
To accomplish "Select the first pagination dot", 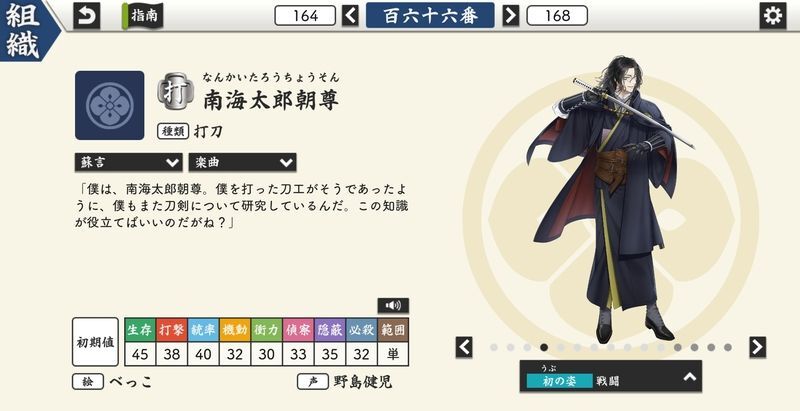I will [x=494, y=347].
